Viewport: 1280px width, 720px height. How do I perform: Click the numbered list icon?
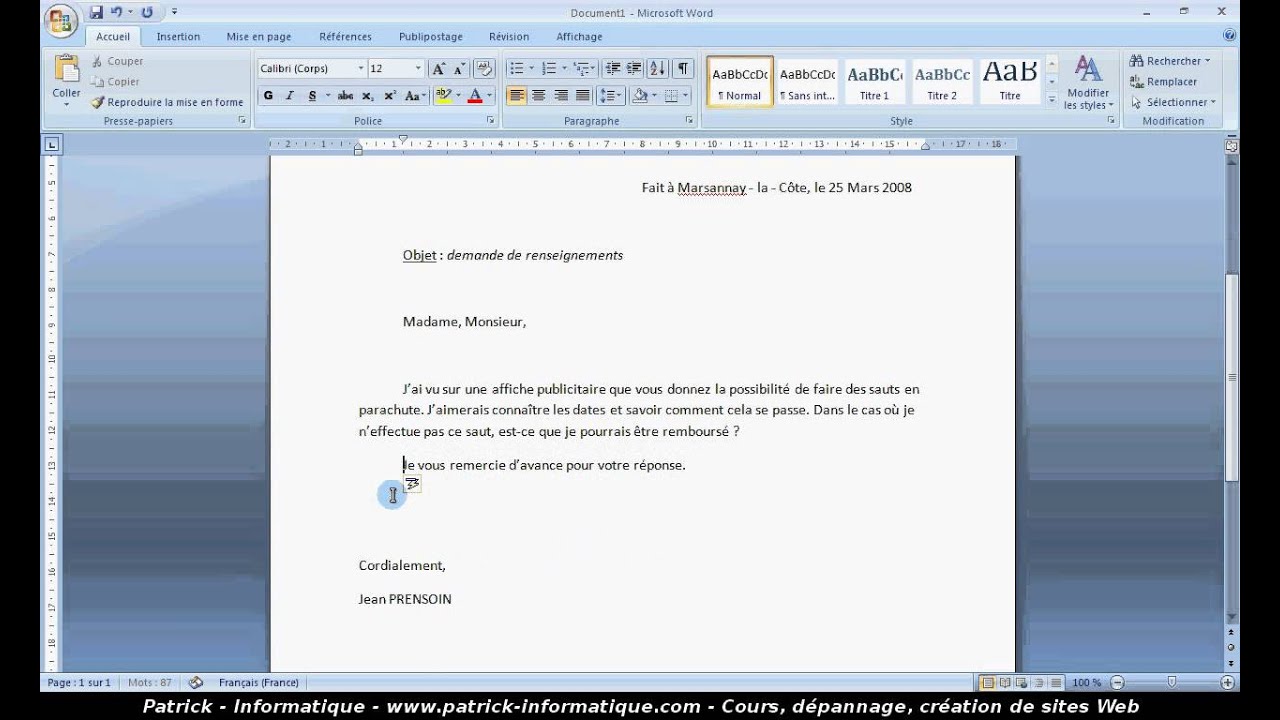point(548,68)
